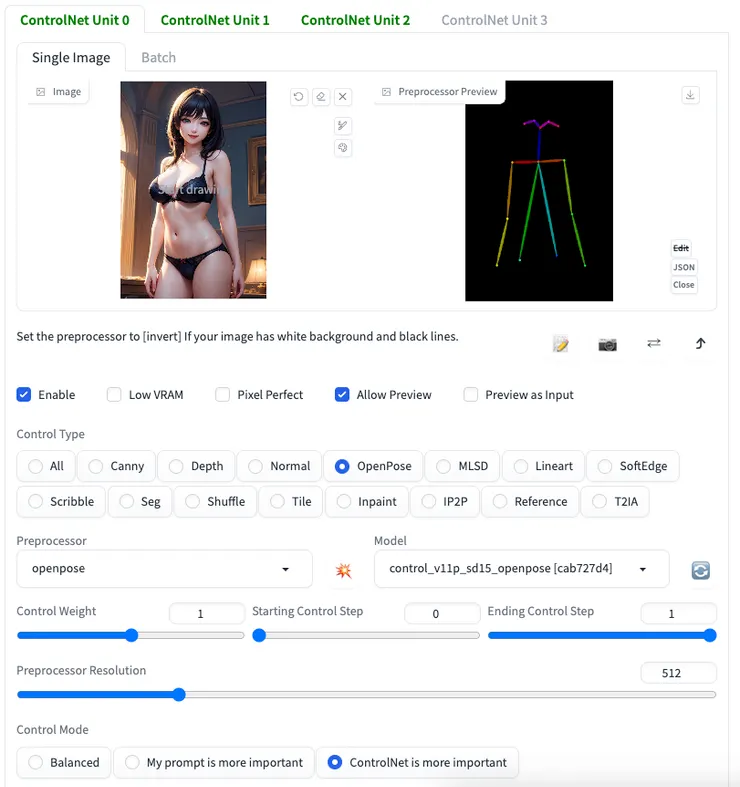
Task: Select the Seg control type
Action: pyautogui.click(x=140, y=502)
